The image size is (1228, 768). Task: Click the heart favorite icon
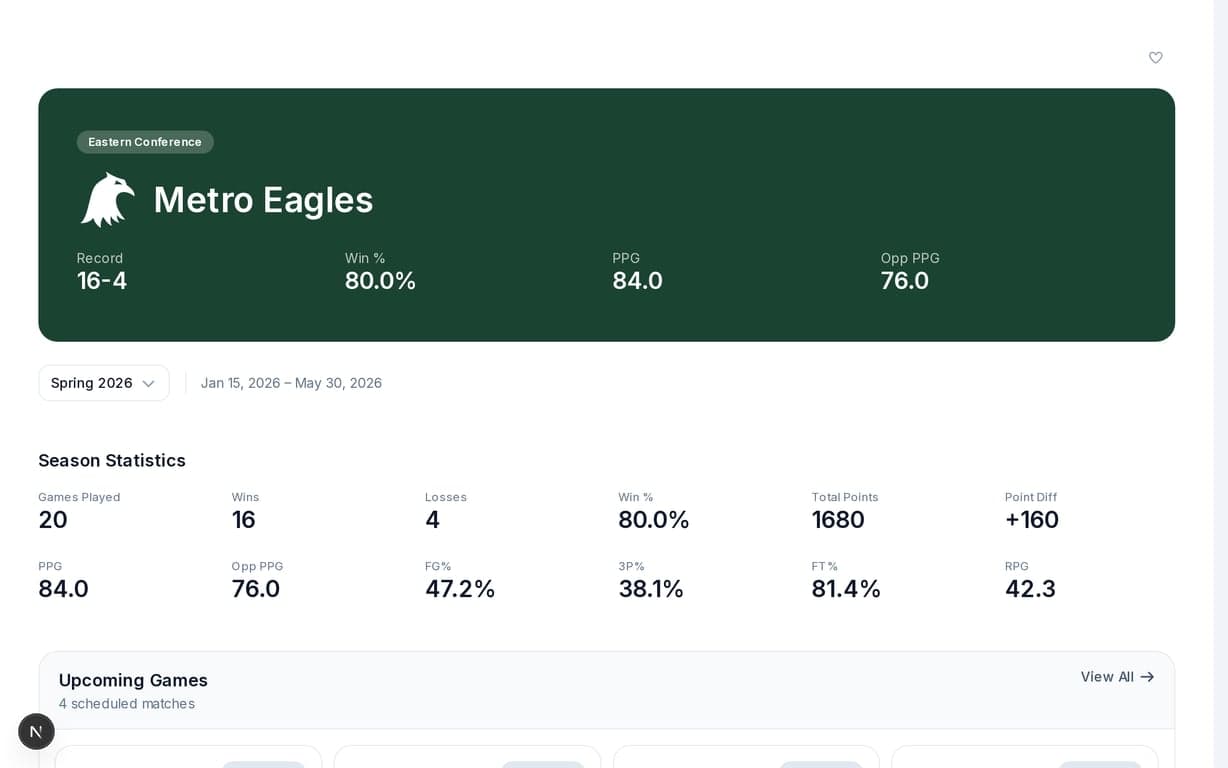coord(1155,58)
